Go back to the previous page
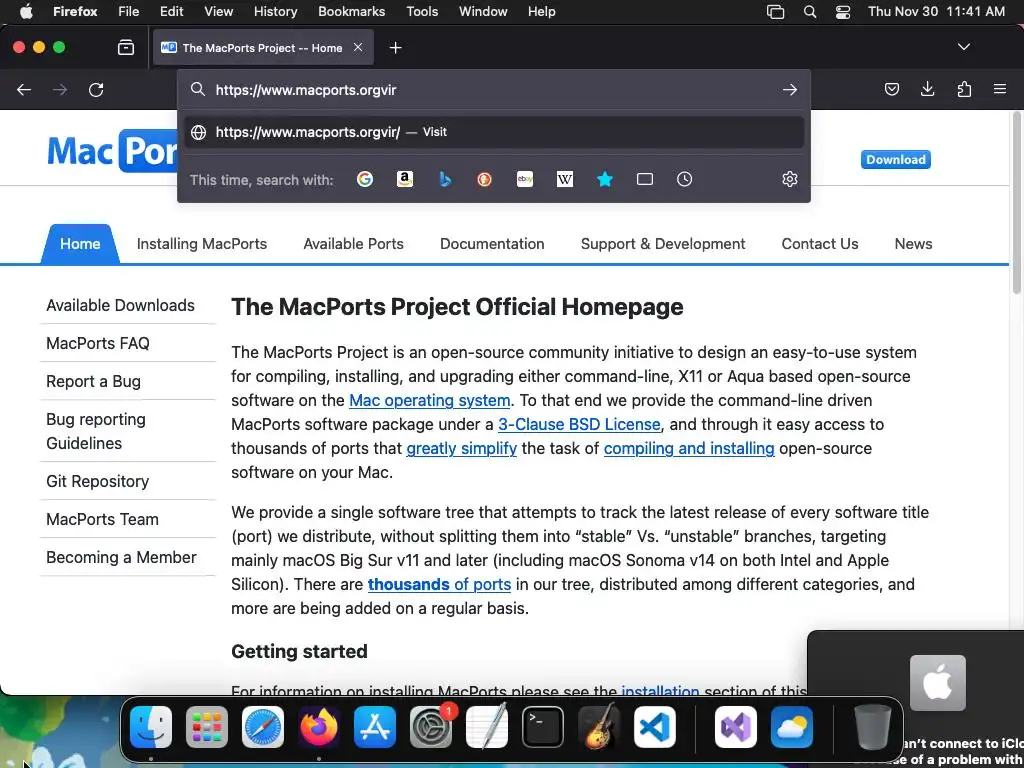 click(24, 90)
